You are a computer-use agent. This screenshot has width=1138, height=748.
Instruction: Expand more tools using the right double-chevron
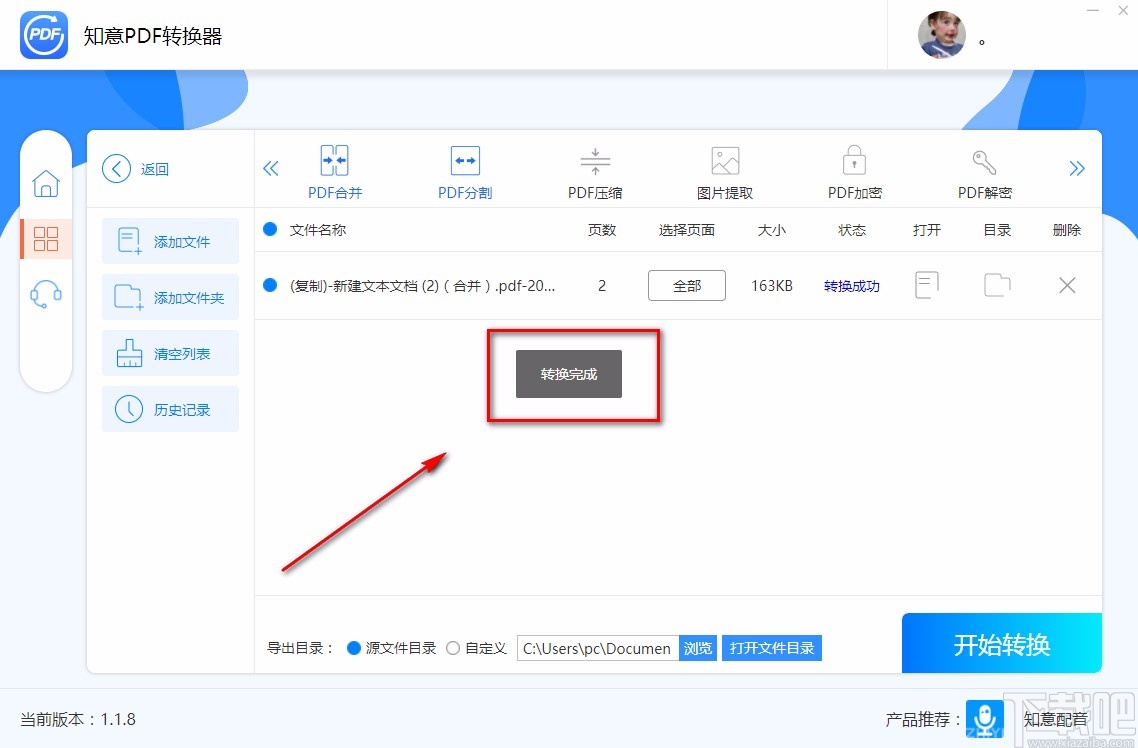pyautogui.click(x=1077, y=168)
